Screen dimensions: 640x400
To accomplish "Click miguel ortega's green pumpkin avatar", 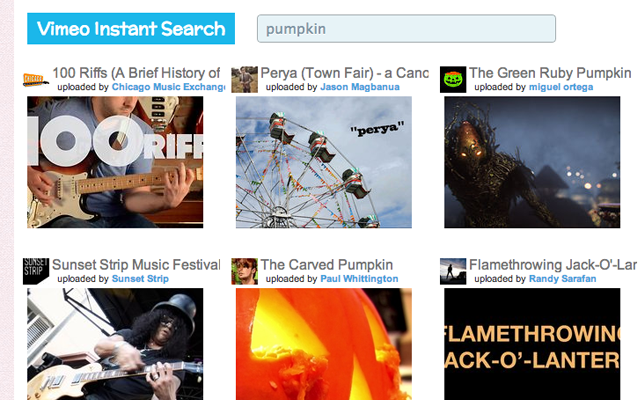I will point(453,79).
